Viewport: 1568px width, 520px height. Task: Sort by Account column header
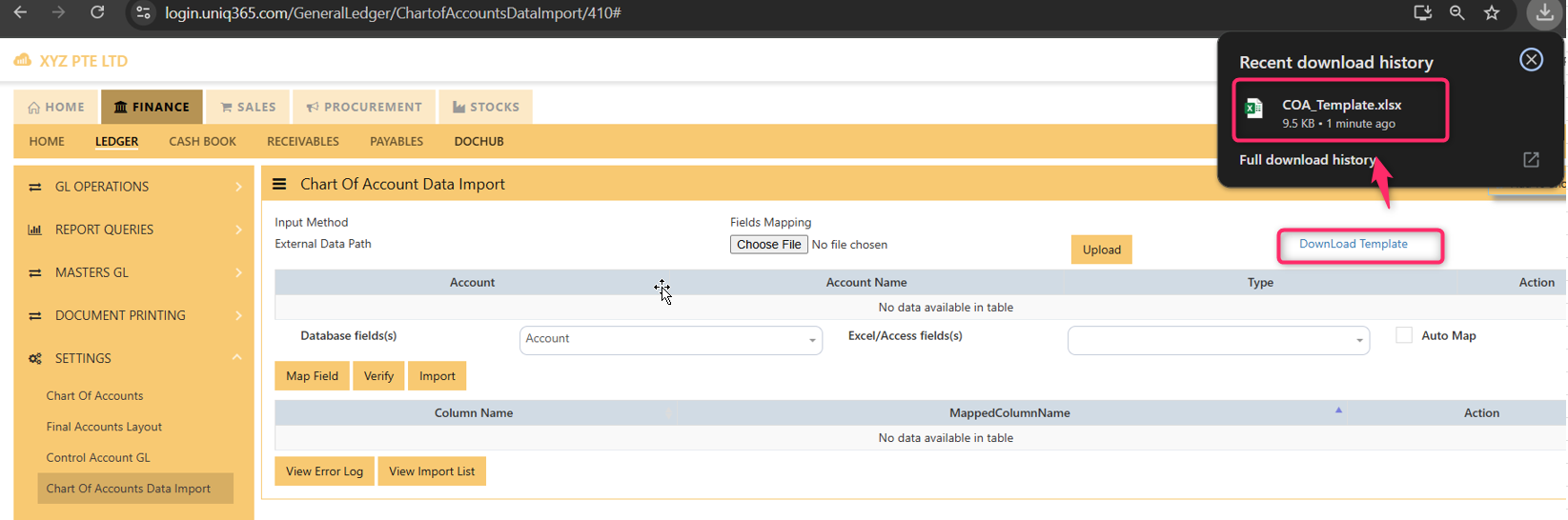pyautogui.click(x=472, y=282)
